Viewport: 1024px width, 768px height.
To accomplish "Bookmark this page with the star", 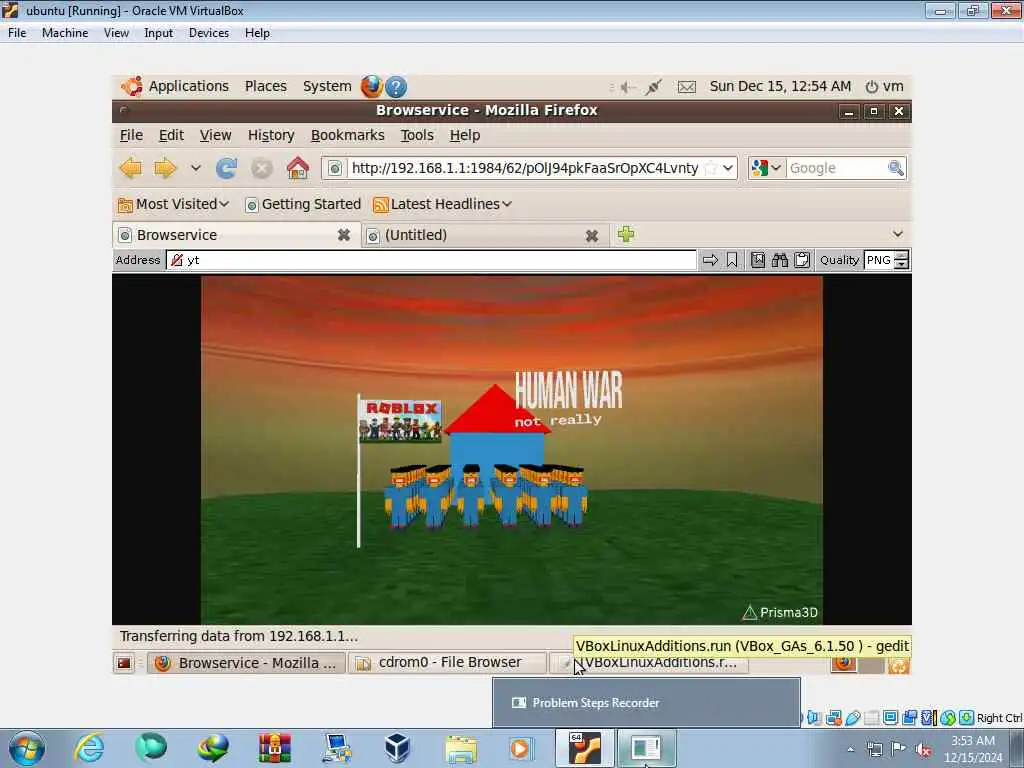I will [x=711, y=168].
